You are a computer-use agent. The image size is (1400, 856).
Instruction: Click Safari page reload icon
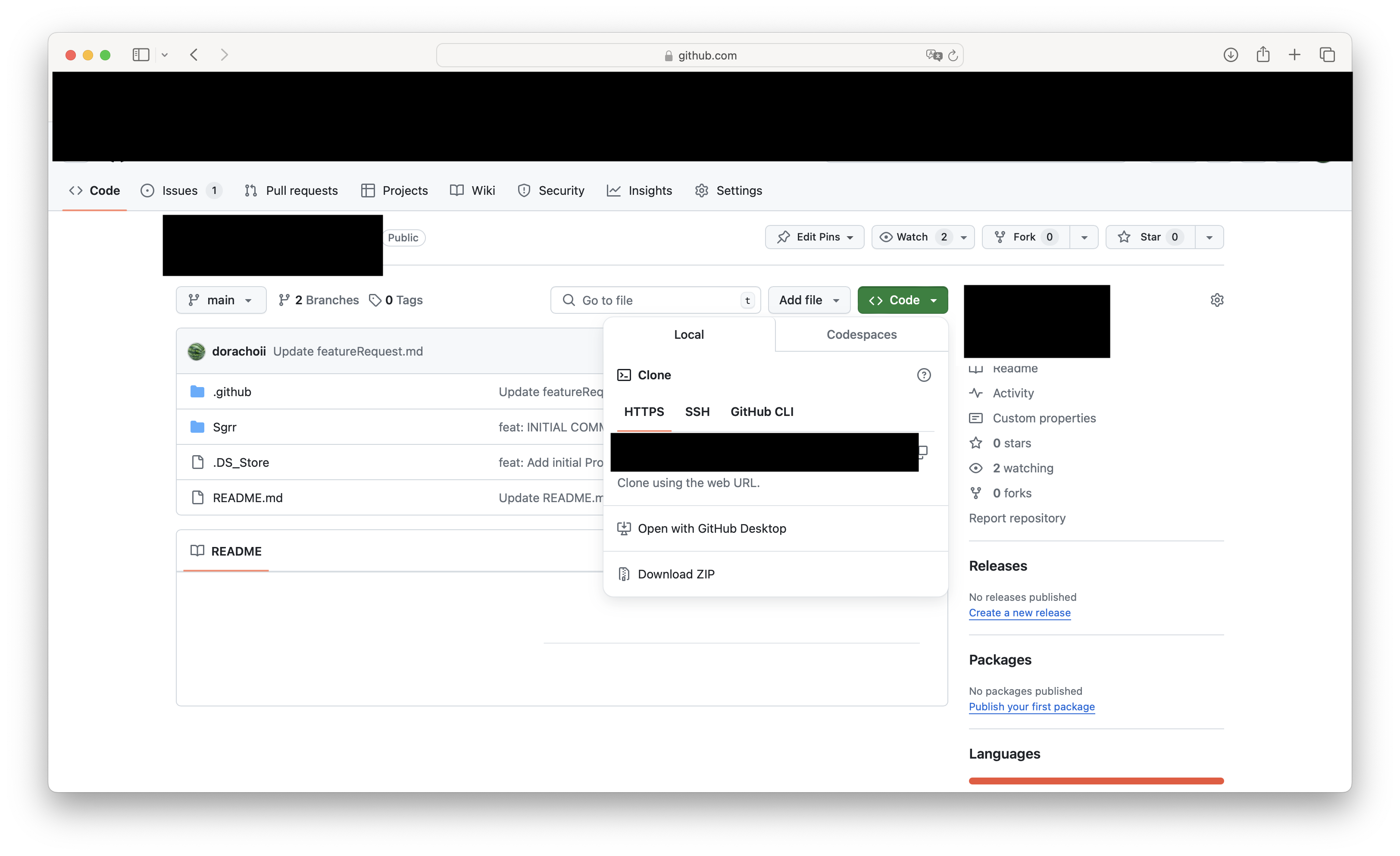[x=953, y=55]
